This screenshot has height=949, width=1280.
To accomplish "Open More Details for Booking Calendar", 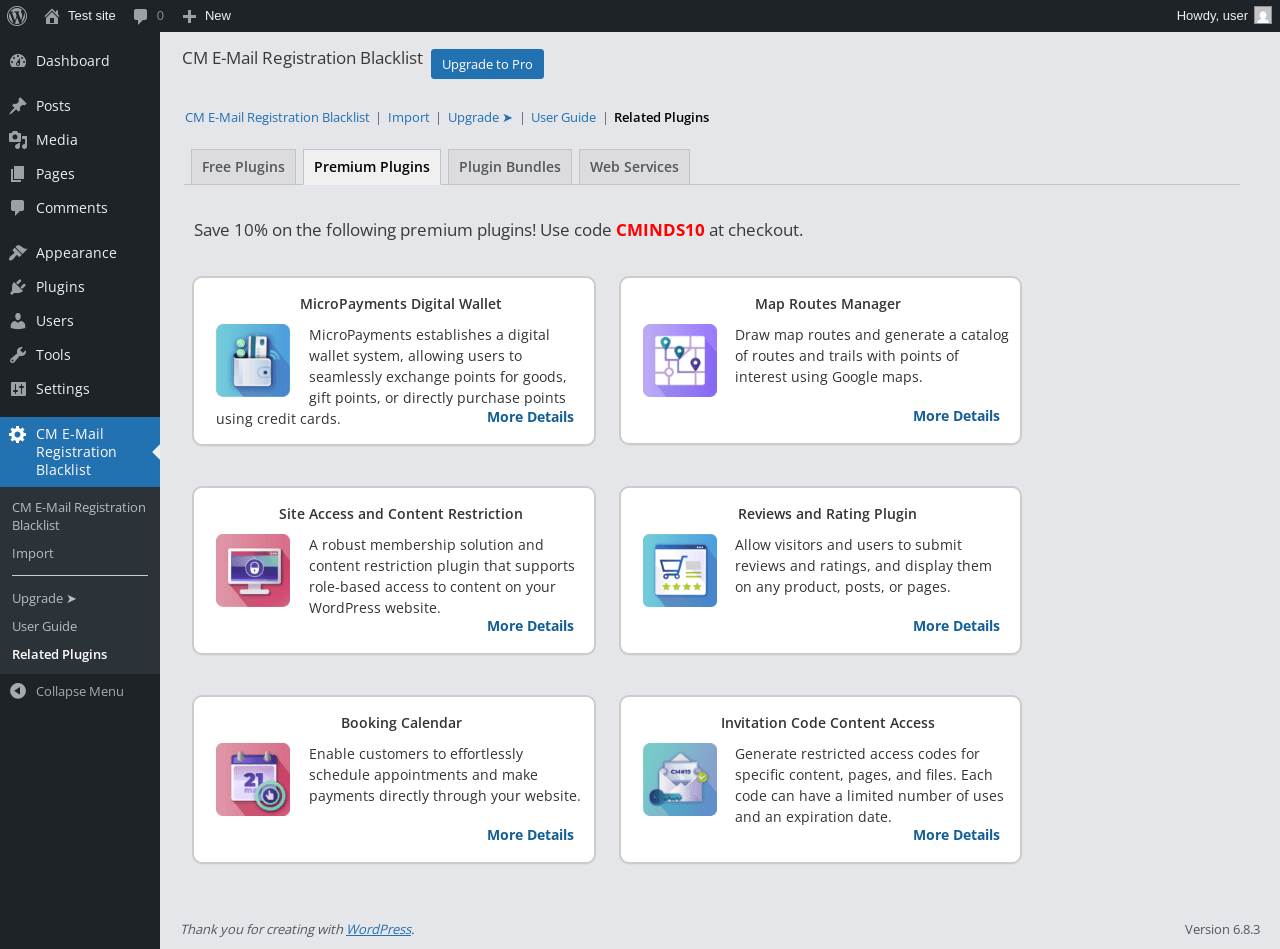I will point(530,835).
